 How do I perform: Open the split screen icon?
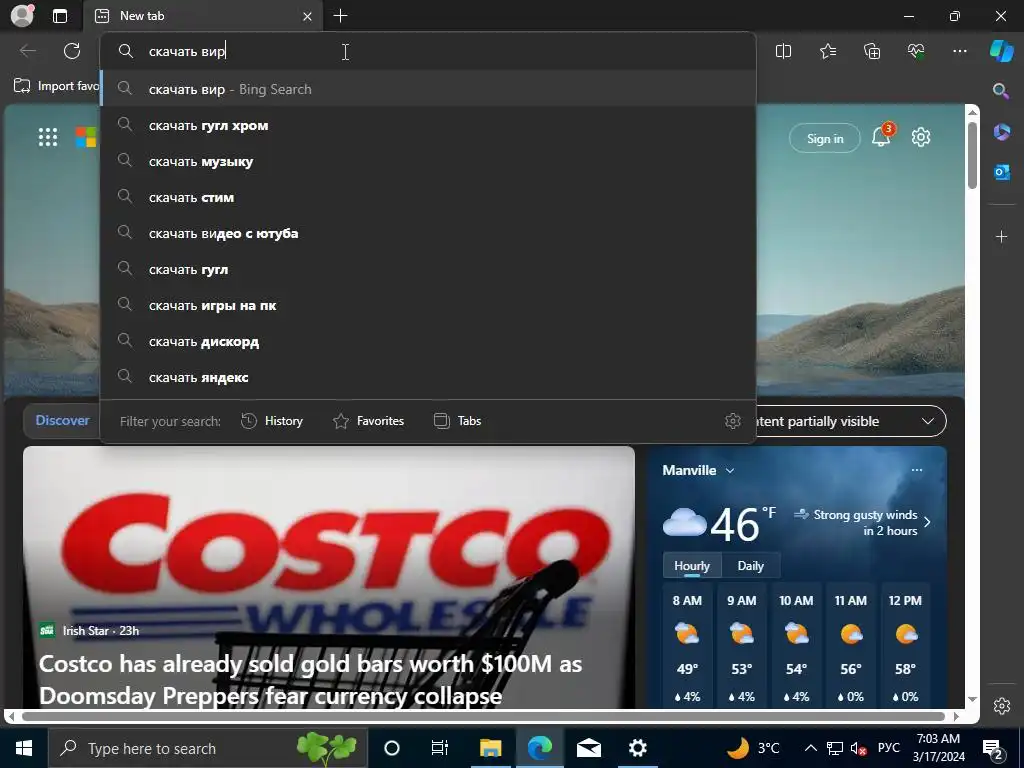click(x=783, y=51)
